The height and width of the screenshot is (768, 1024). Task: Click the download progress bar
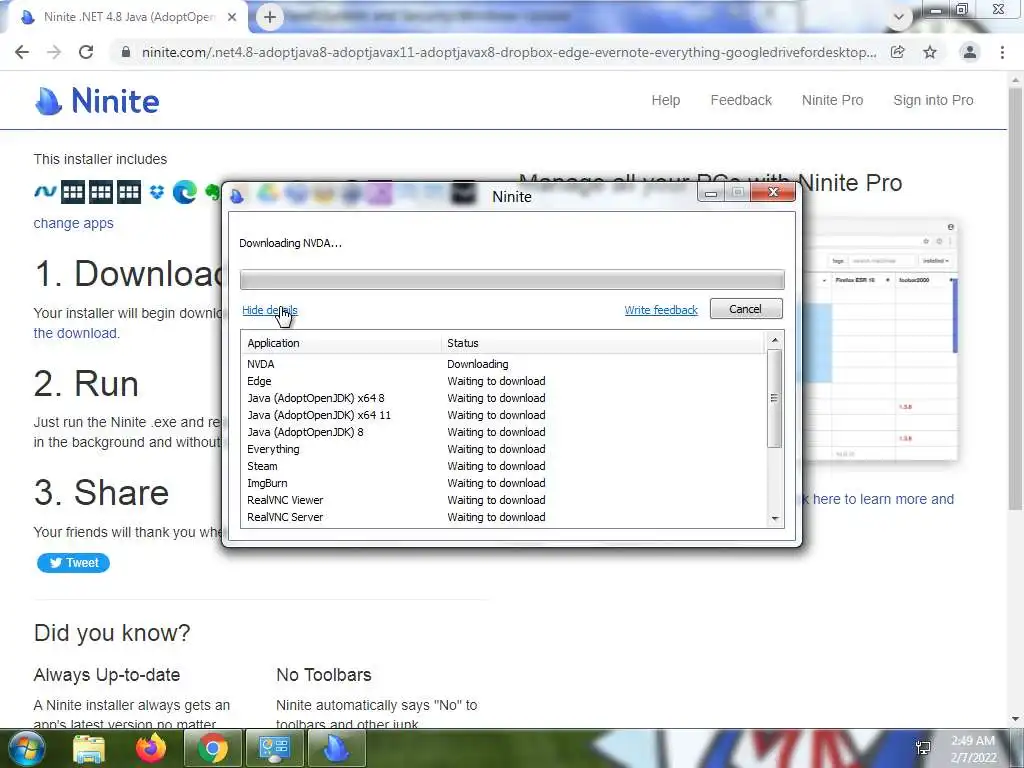click(x=512, y=280)
